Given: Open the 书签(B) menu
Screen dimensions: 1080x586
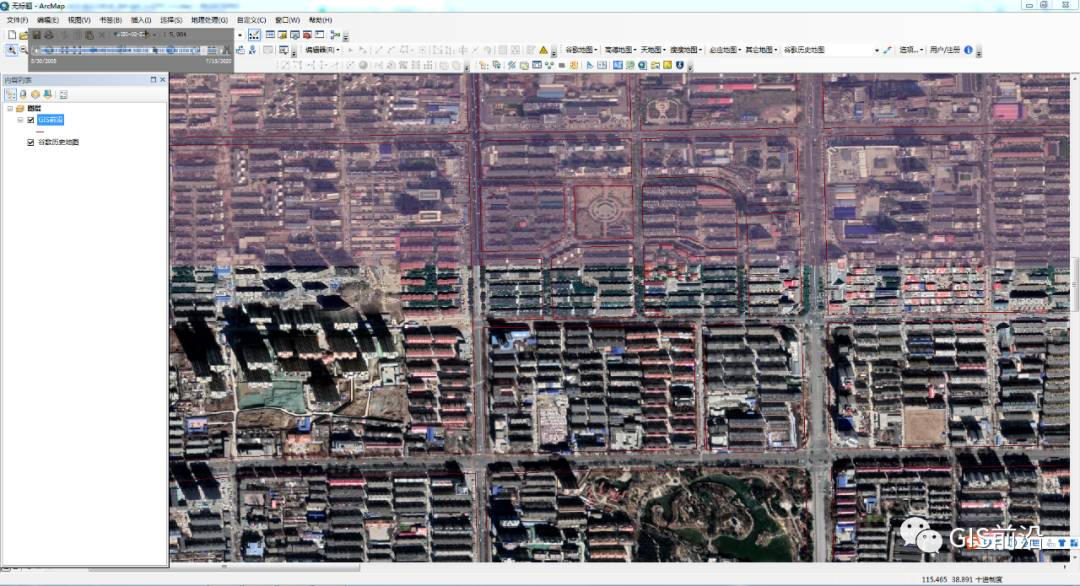Looking at the screenshot, I should (x=110, y=20).
